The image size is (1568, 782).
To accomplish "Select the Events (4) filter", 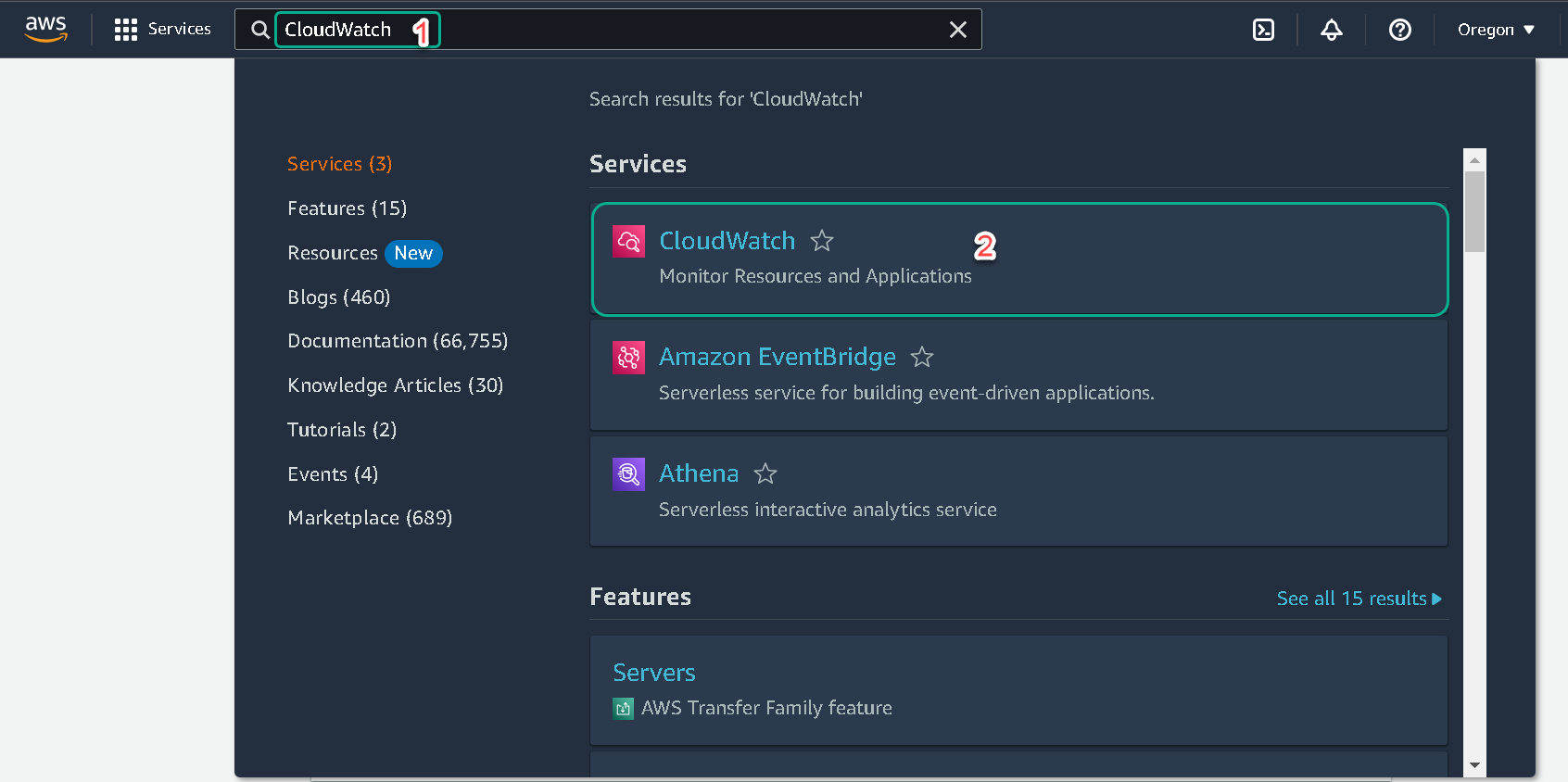I will coord(333,474).
